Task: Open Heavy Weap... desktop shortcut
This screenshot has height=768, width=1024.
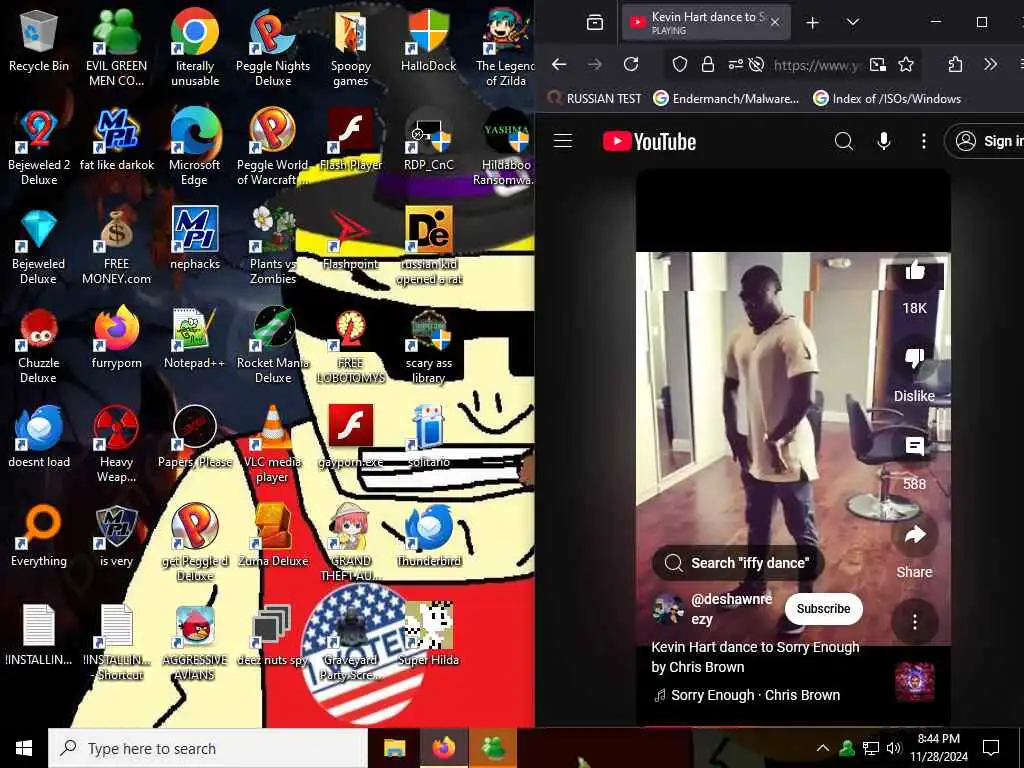Action: click(116, 444)
